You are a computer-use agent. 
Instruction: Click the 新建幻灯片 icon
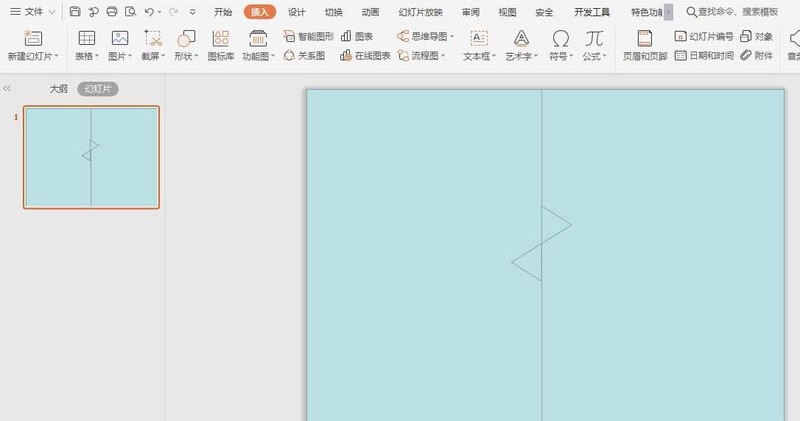click(33, 38)
